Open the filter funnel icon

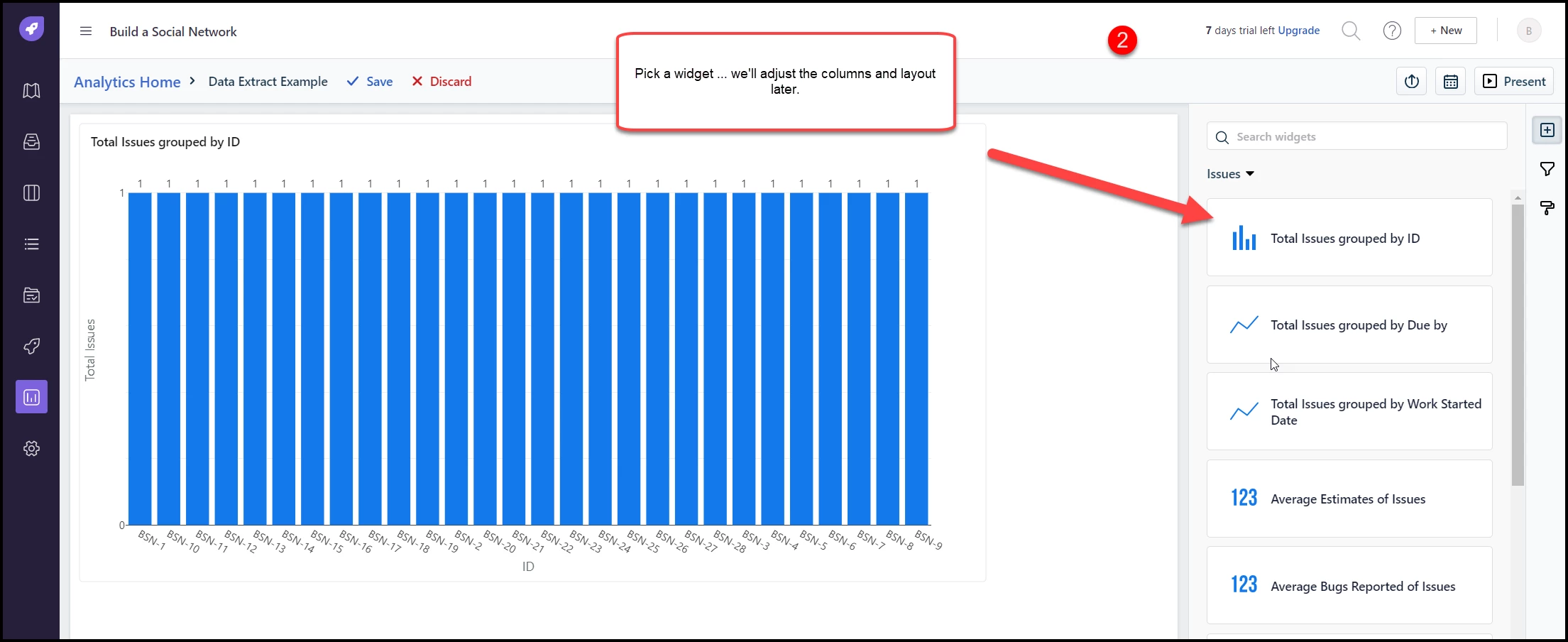click(1547, 169)
